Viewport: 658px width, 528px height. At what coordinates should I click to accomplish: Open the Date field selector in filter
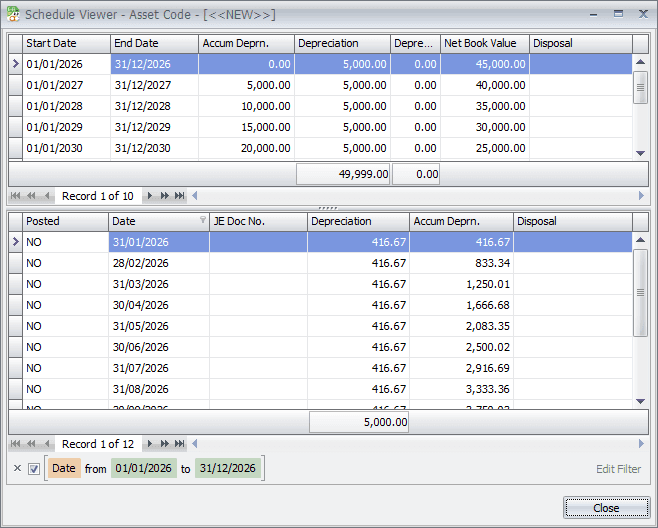coord(64,468)
